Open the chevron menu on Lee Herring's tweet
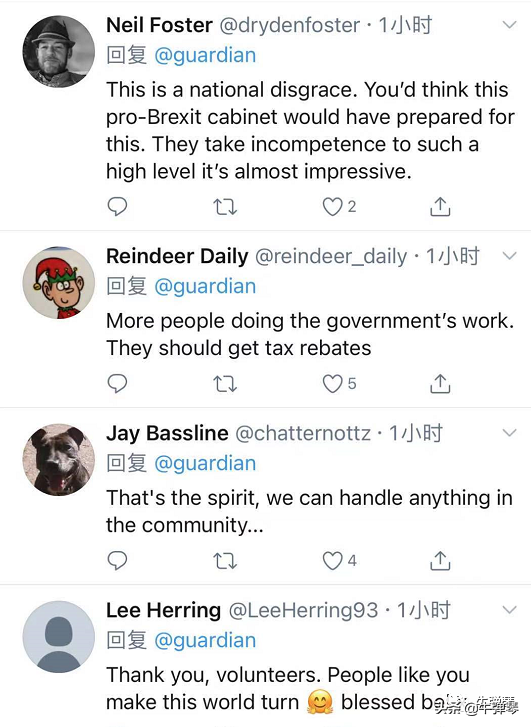This screenshot has width=531, height=727. click(x=509, y=610)
